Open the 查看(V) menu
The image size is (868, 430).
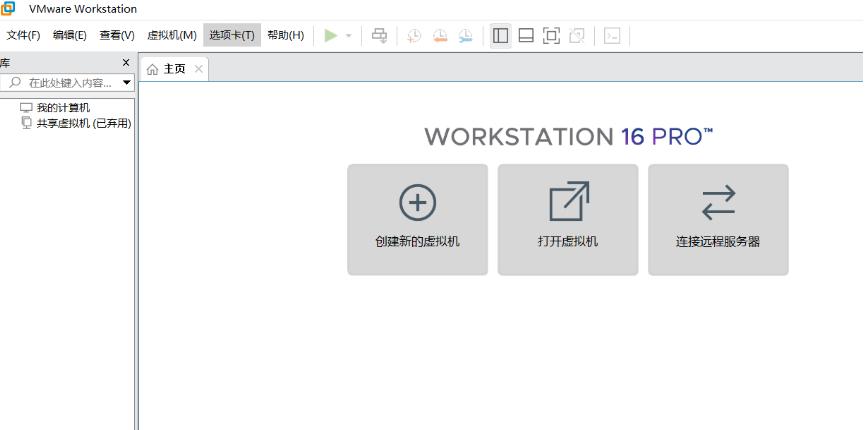[117, 35]
